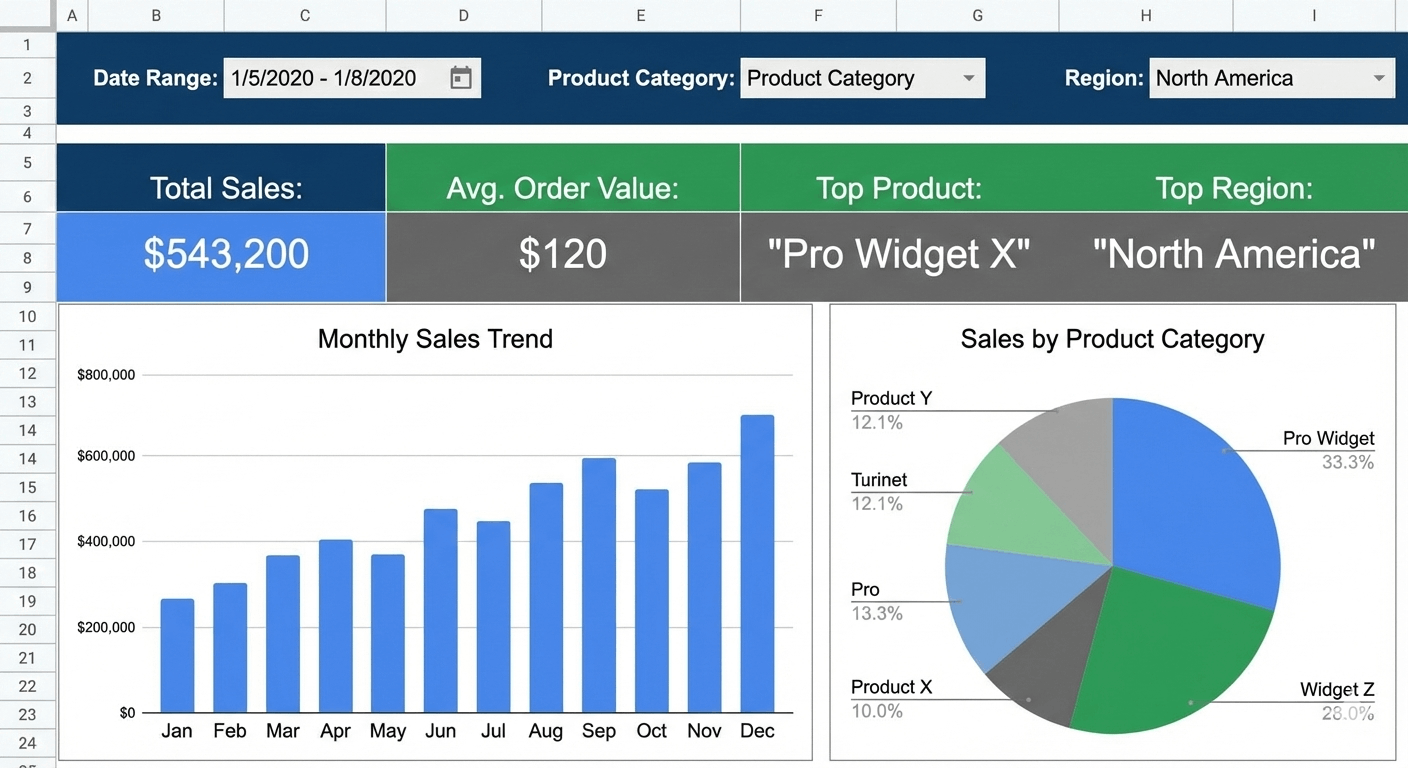Screen dimensions: 1408x768
Task: Click the Avg. Order Value $120 cell
Action: [x=562, y=255]
